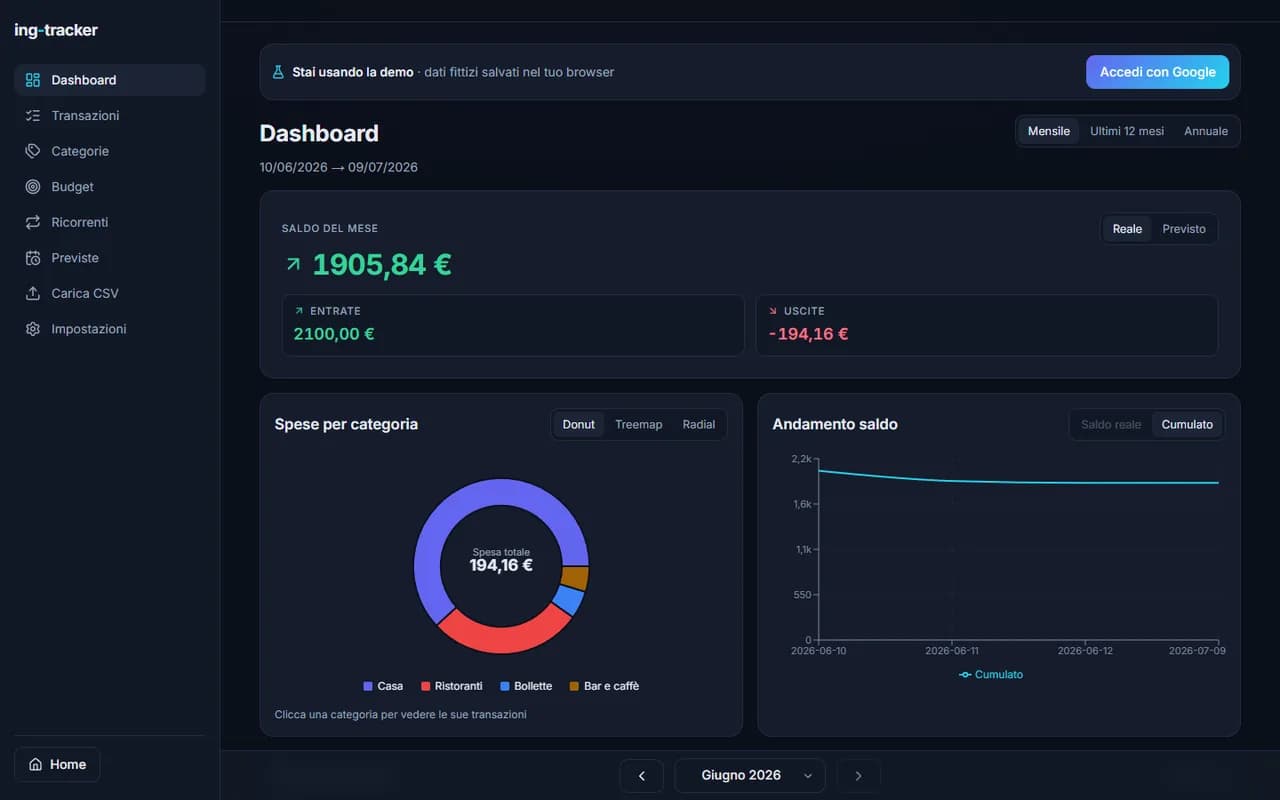This screenshot has height=800, width=1280.
Task: Click the Ristoranti red legend swatch
Action: tap(426, 686)
